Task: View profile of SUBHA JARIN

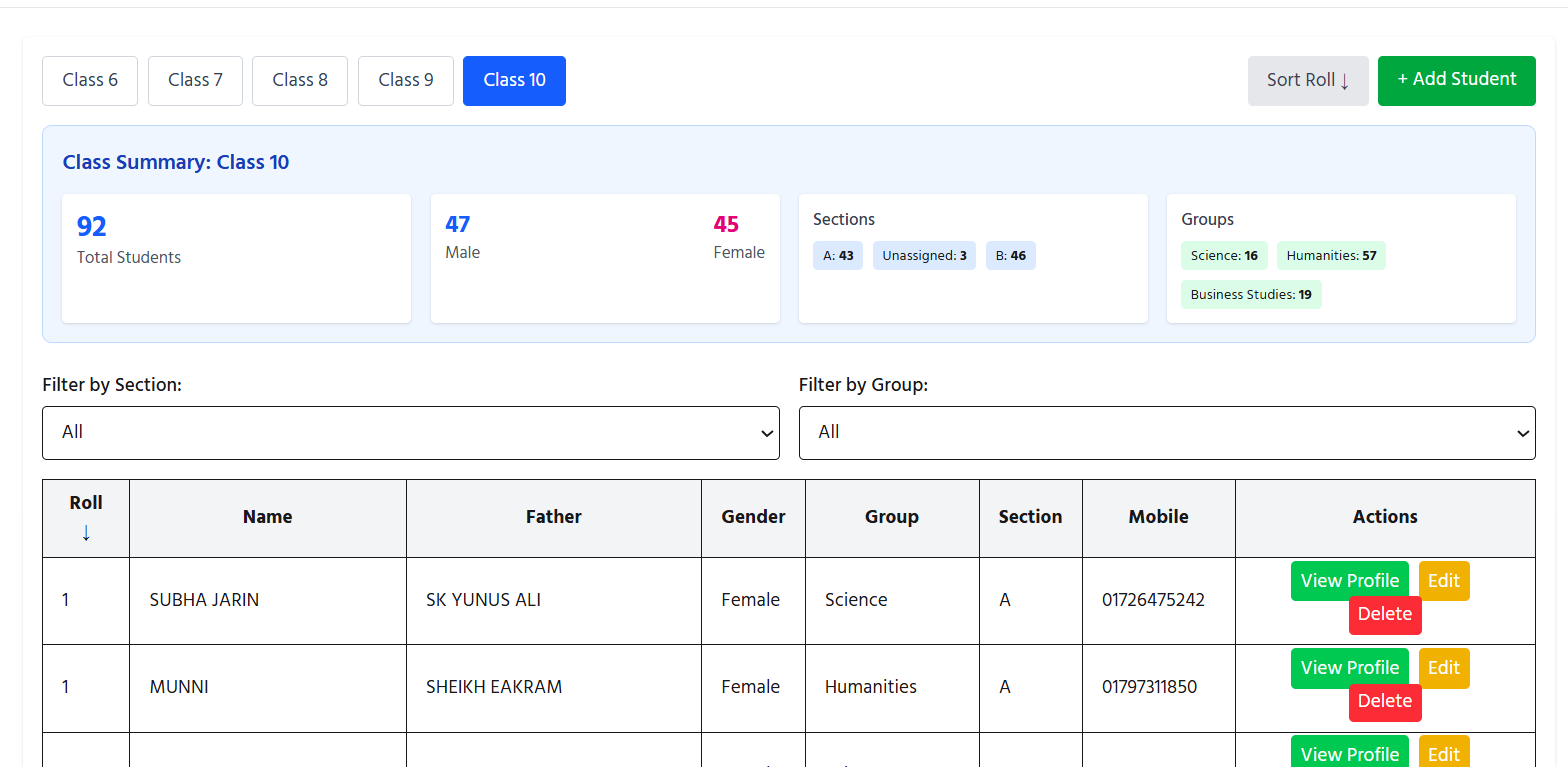Action: pos(1350,581)
